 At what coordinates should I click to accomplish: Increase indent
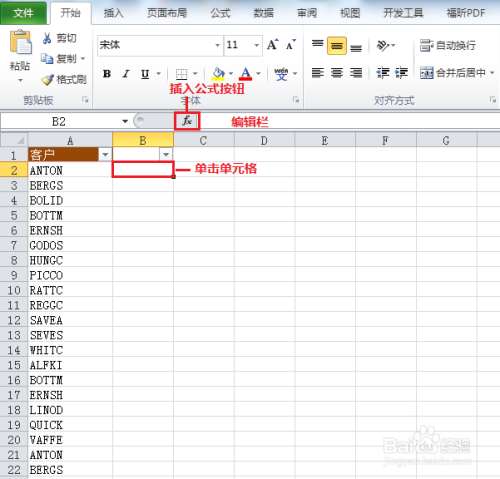(401, 73)
